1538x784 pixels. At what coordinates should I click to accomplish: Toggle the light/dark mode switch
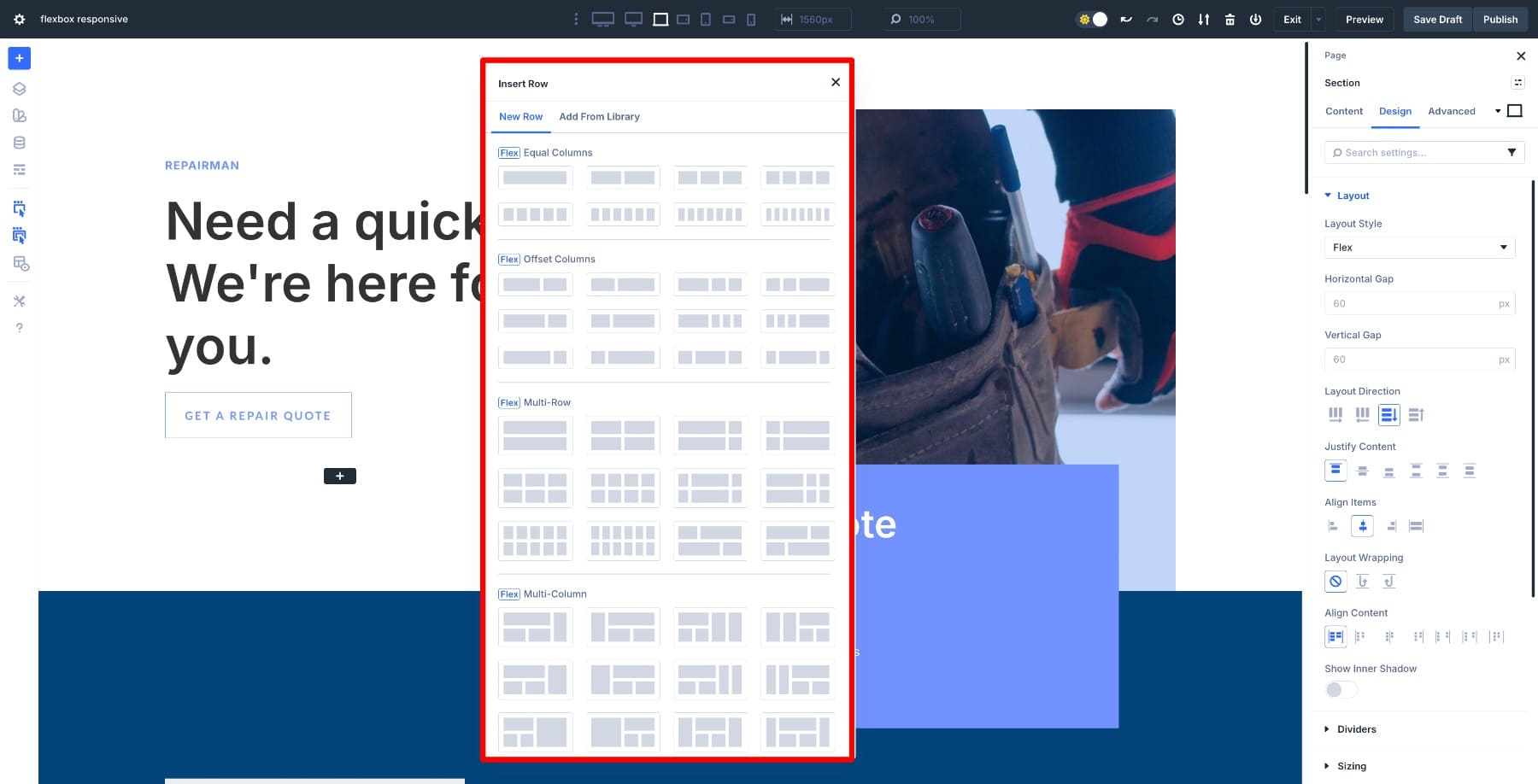coord(1092,19)
